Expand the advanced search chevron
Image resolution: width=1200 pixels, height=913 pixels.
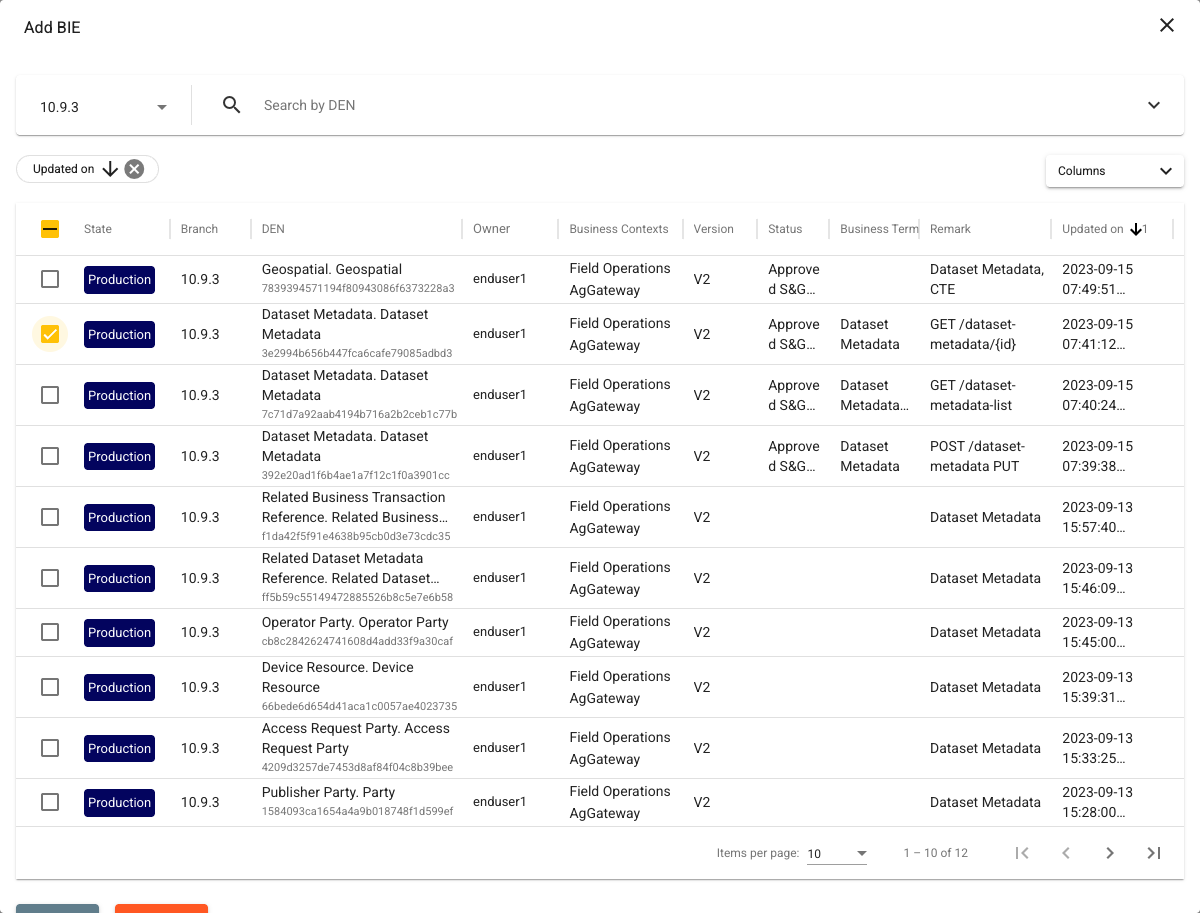pyautogui.click(x=1154, y=105)
